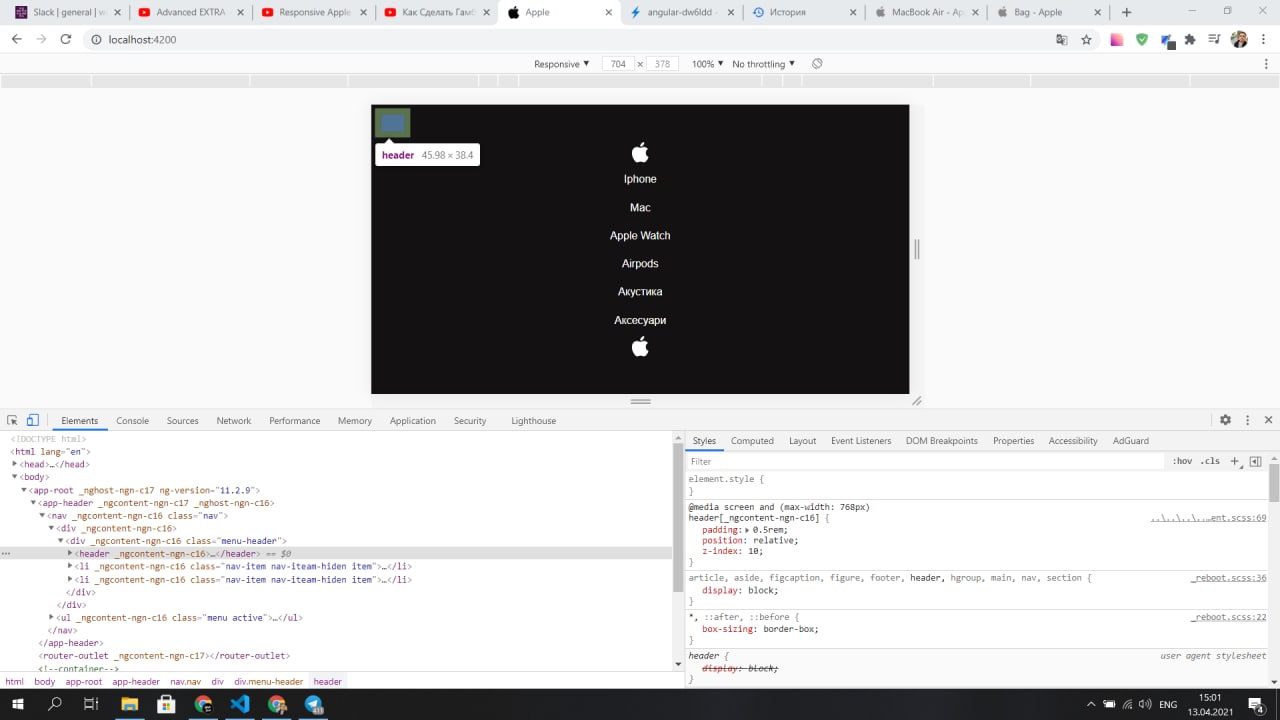Open the Extensions puzzle-piece menu
1280x720 pixels.
pyautogui.click(x=1190, y=40)
